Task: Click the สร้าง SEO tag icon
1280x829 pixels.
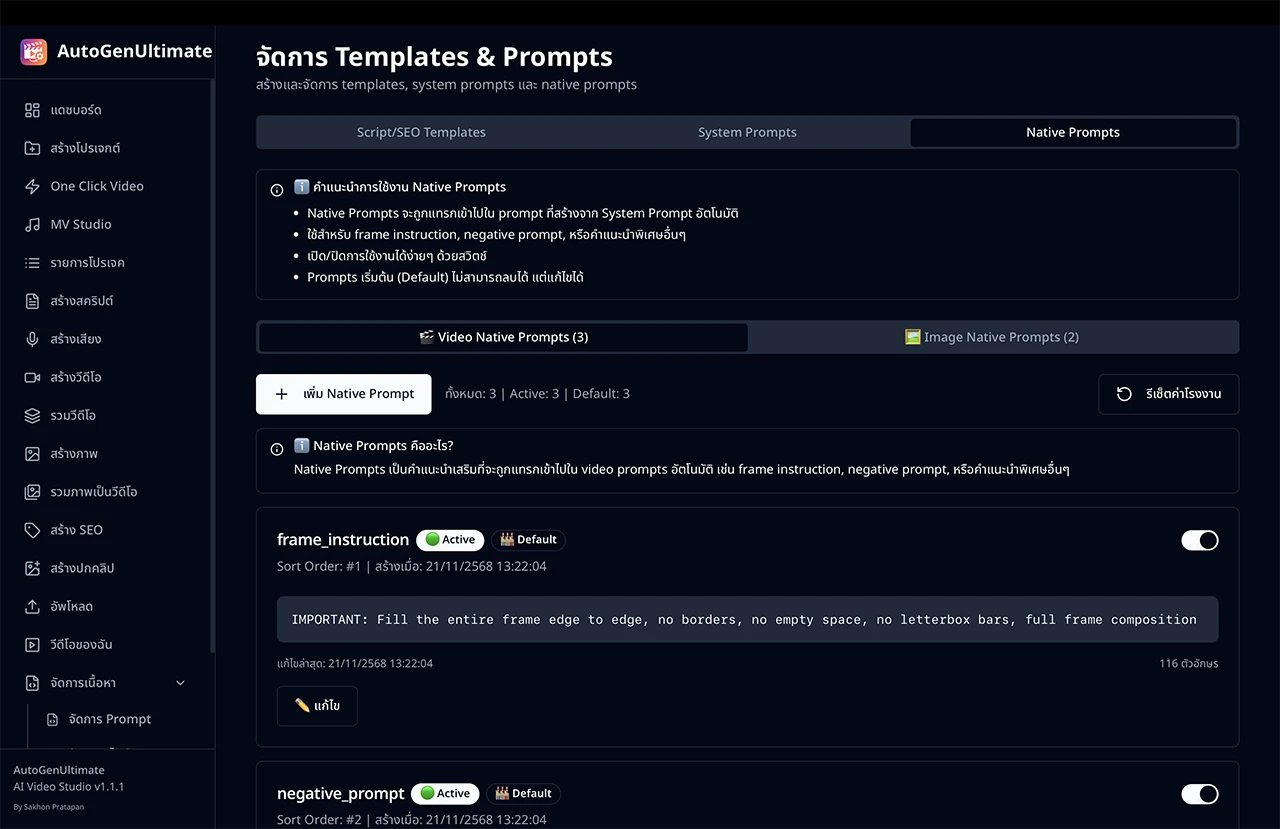Action: [x=32, y=530]
